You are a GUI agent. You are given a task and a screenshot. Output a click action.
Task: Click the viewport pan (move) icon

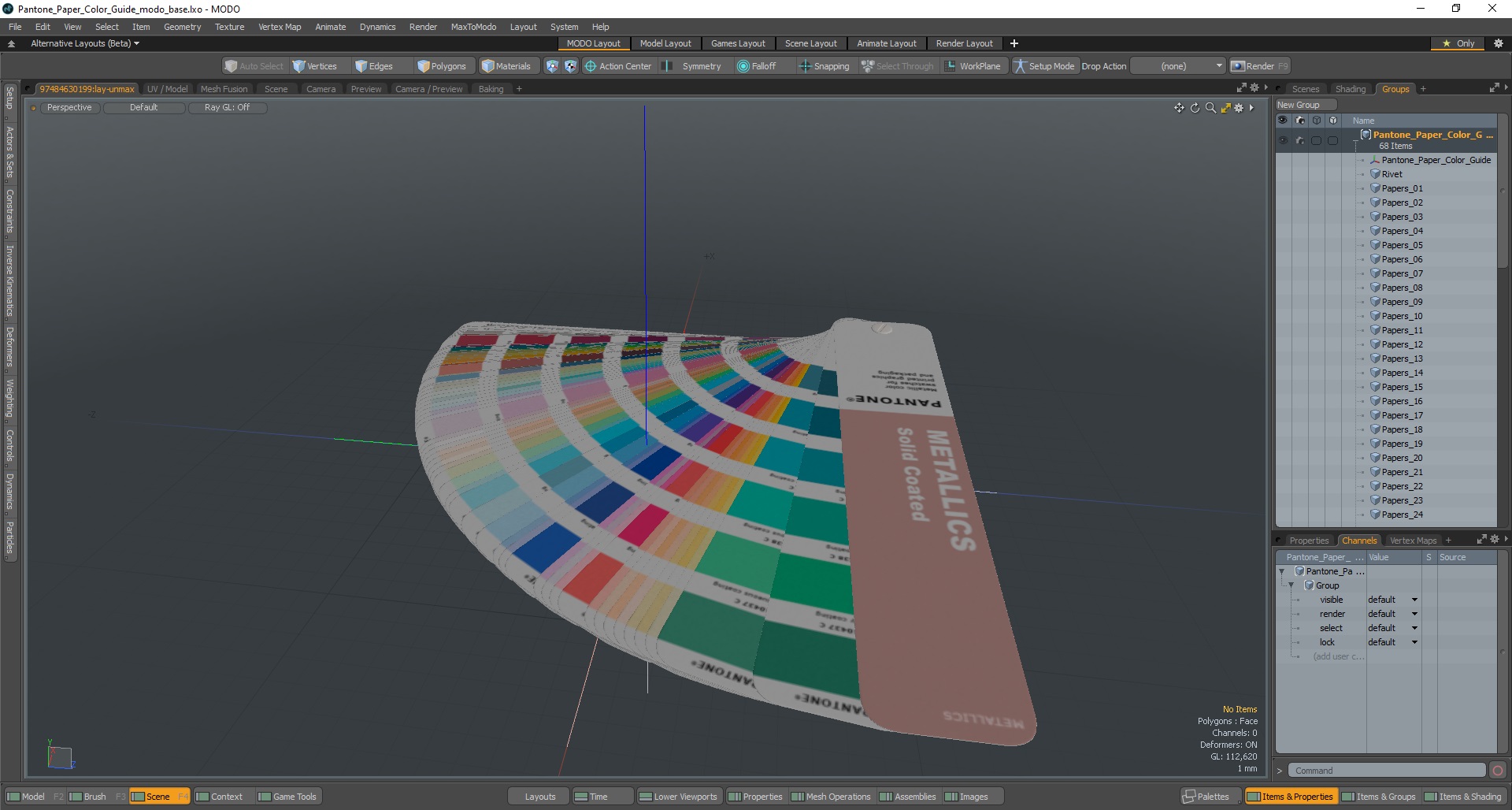[1179, 108]
